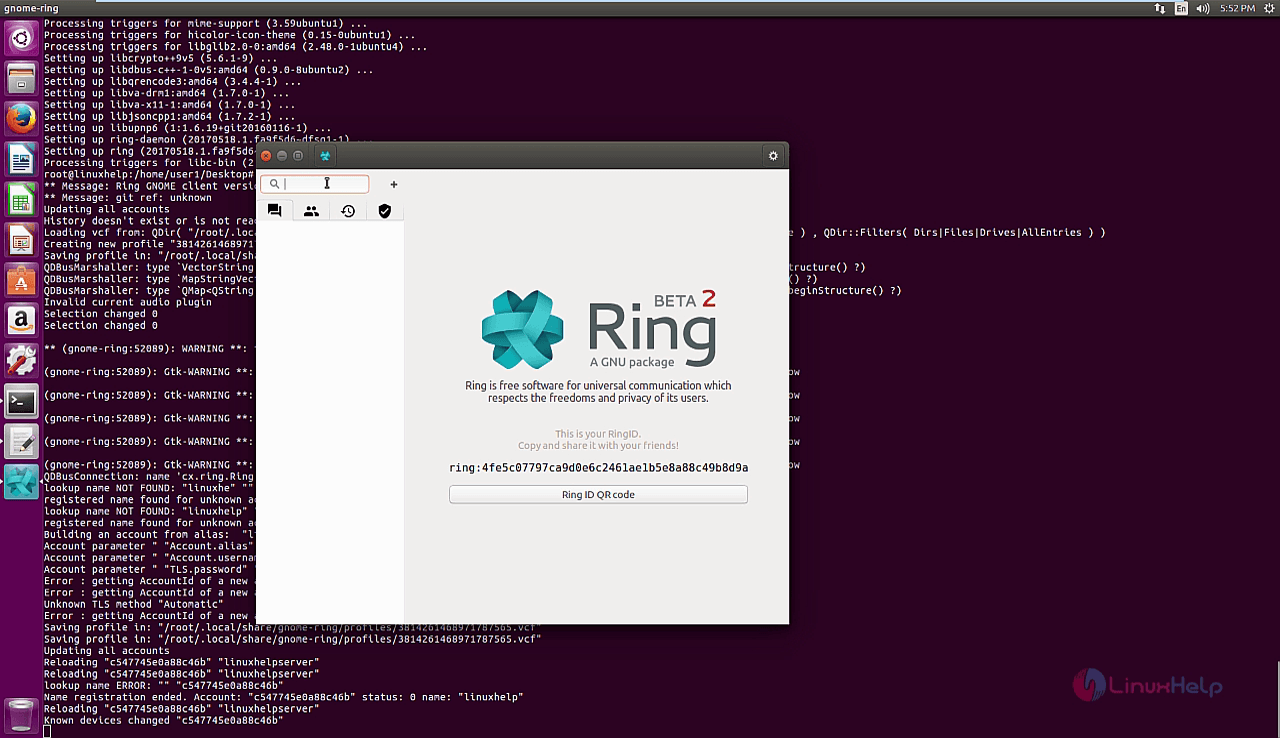Minimize the Ring window

coord(282,156)
